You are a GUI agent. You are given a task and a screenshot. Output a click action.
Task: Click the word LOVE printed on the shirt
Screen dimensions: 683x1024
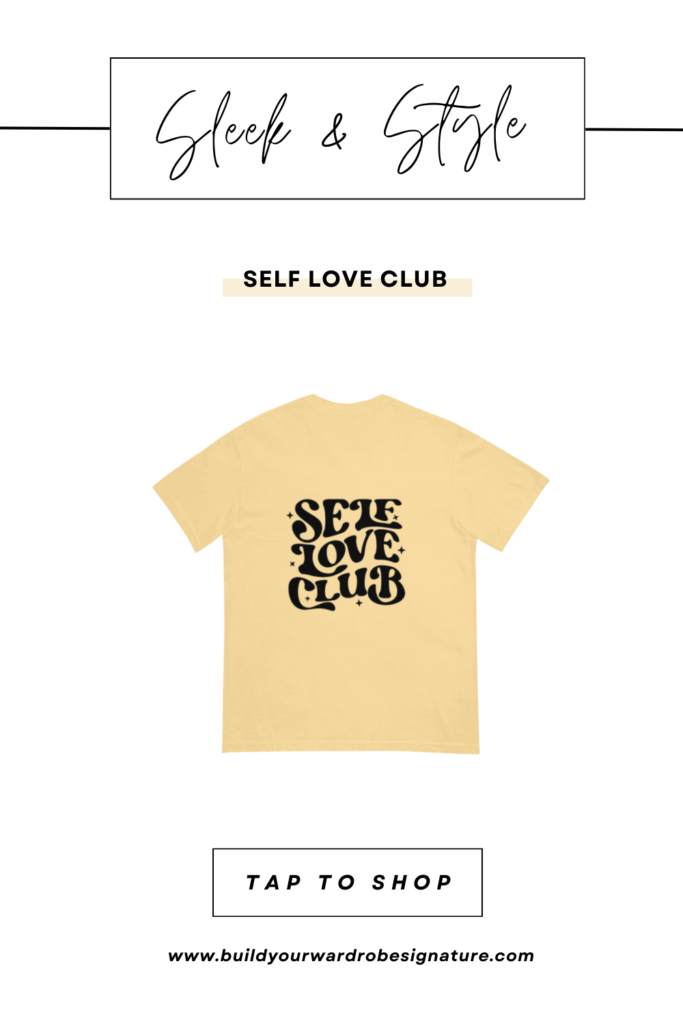[346, 553]
